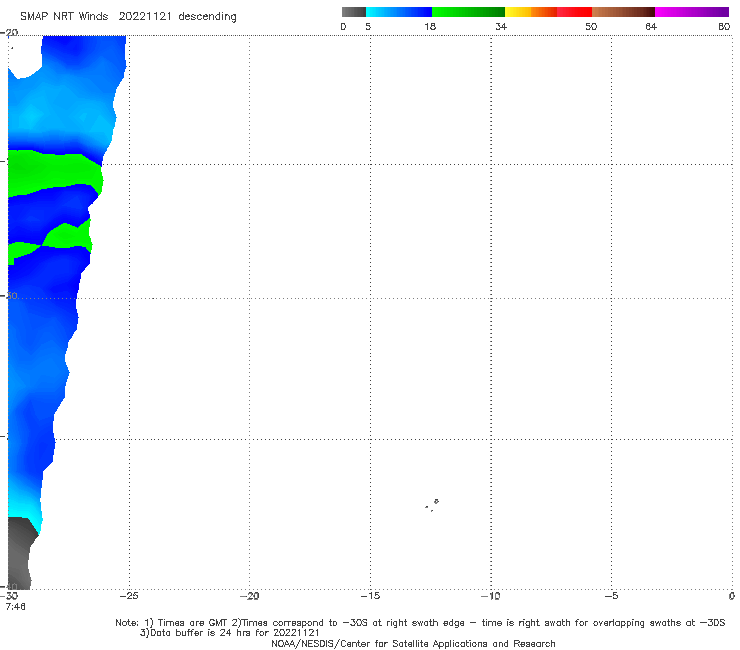Image resolution: width=740 pixels, height=650 pixels.
Task: Click the longitude axis label '-20'
Action: 249,596
